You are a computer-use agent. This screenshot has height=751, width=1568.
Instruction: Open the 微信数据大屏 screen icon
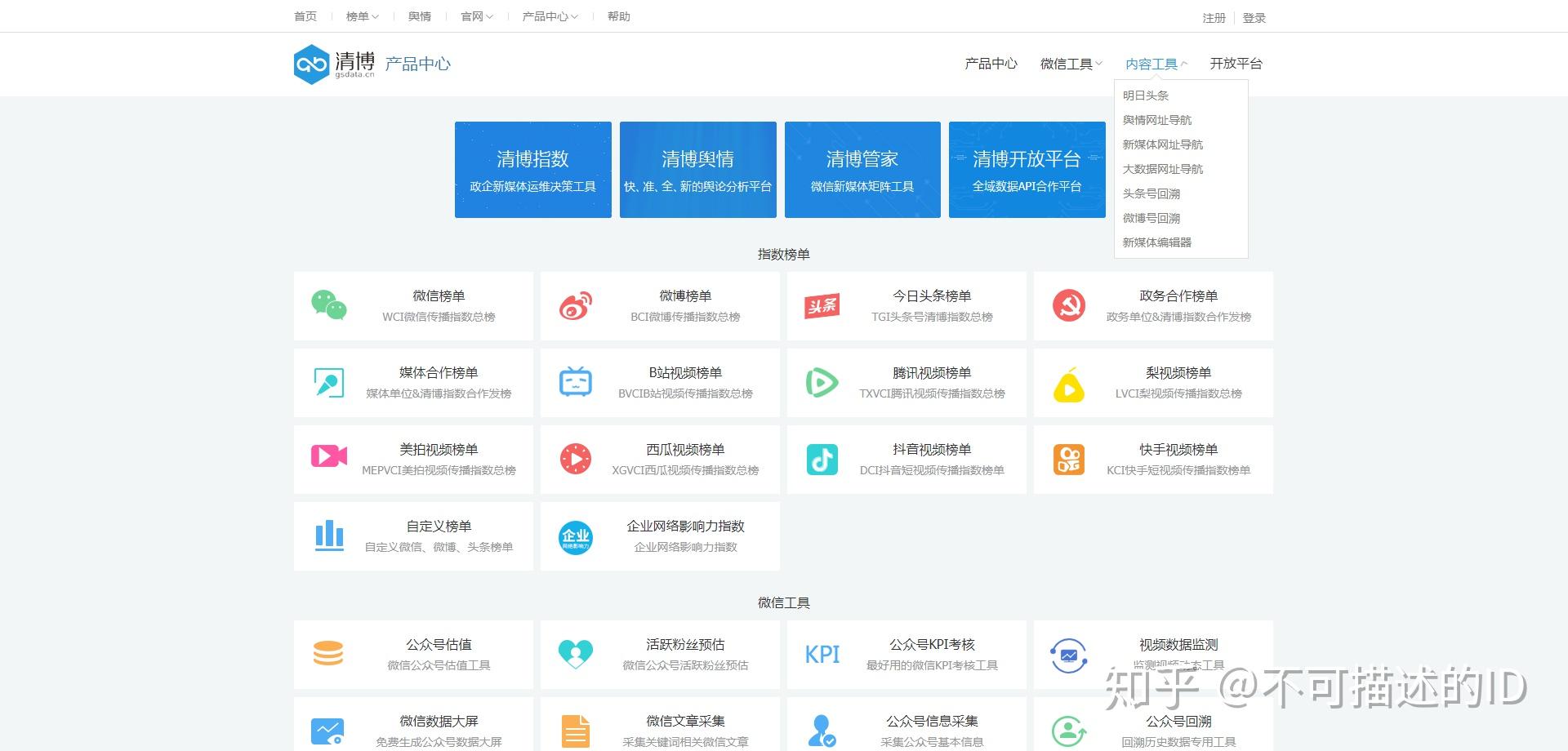pos(327,731)
